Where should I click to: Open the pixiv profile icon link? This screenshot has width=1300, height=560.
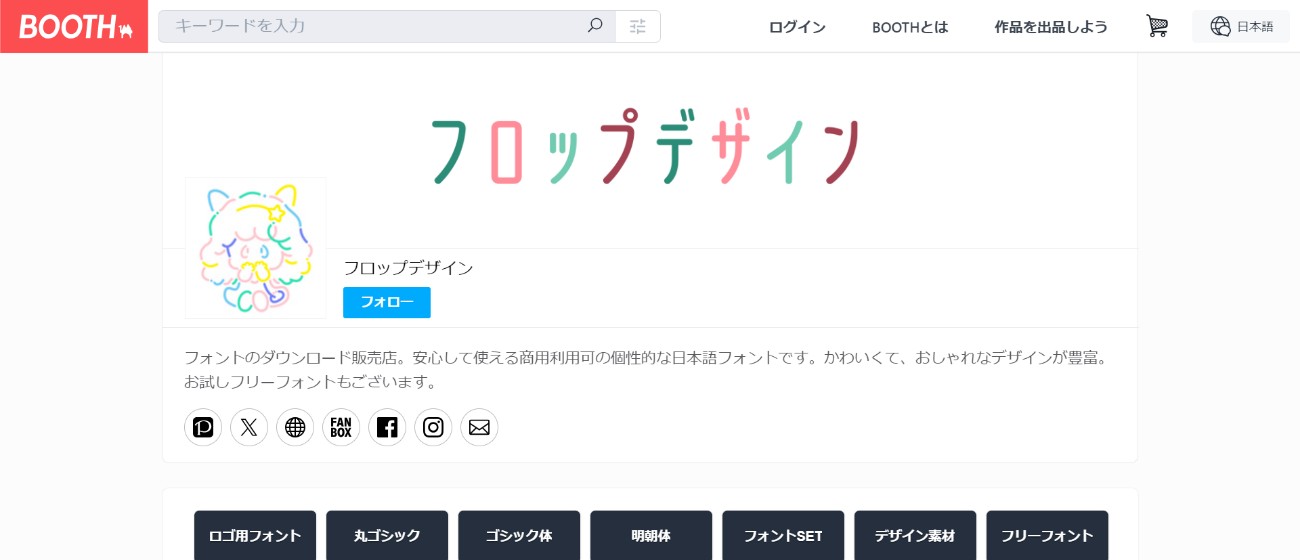[203, 427]
